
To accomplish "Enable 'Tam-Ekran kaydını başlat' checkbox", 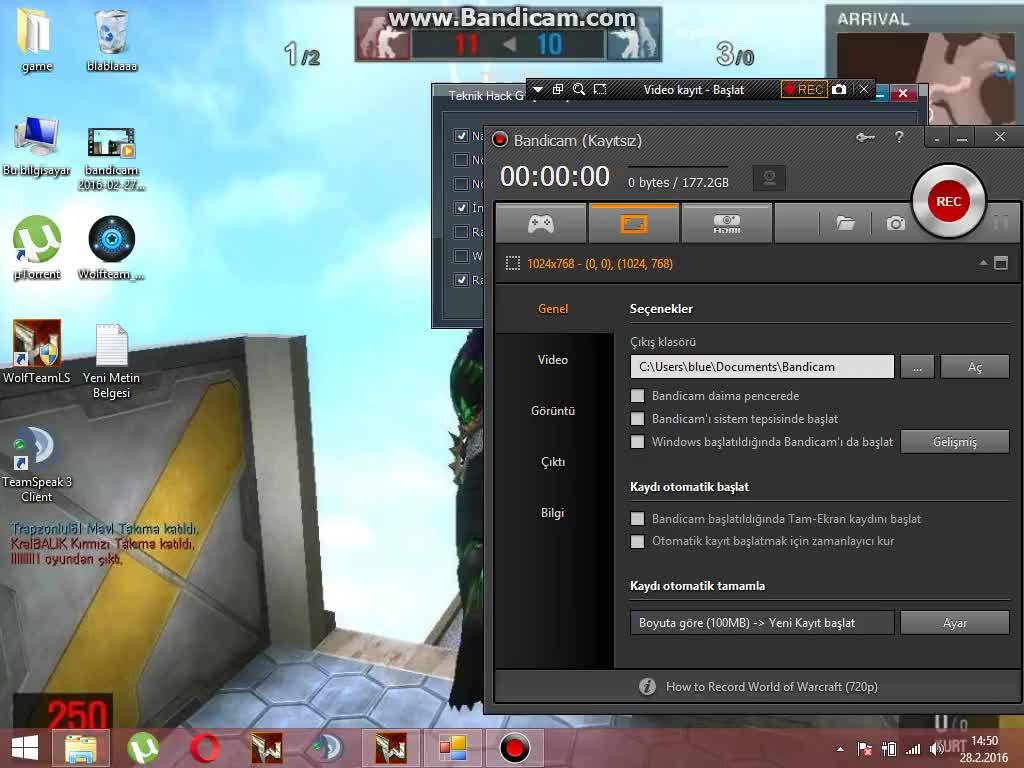I will pyautogui.click(x=637, y=519).
